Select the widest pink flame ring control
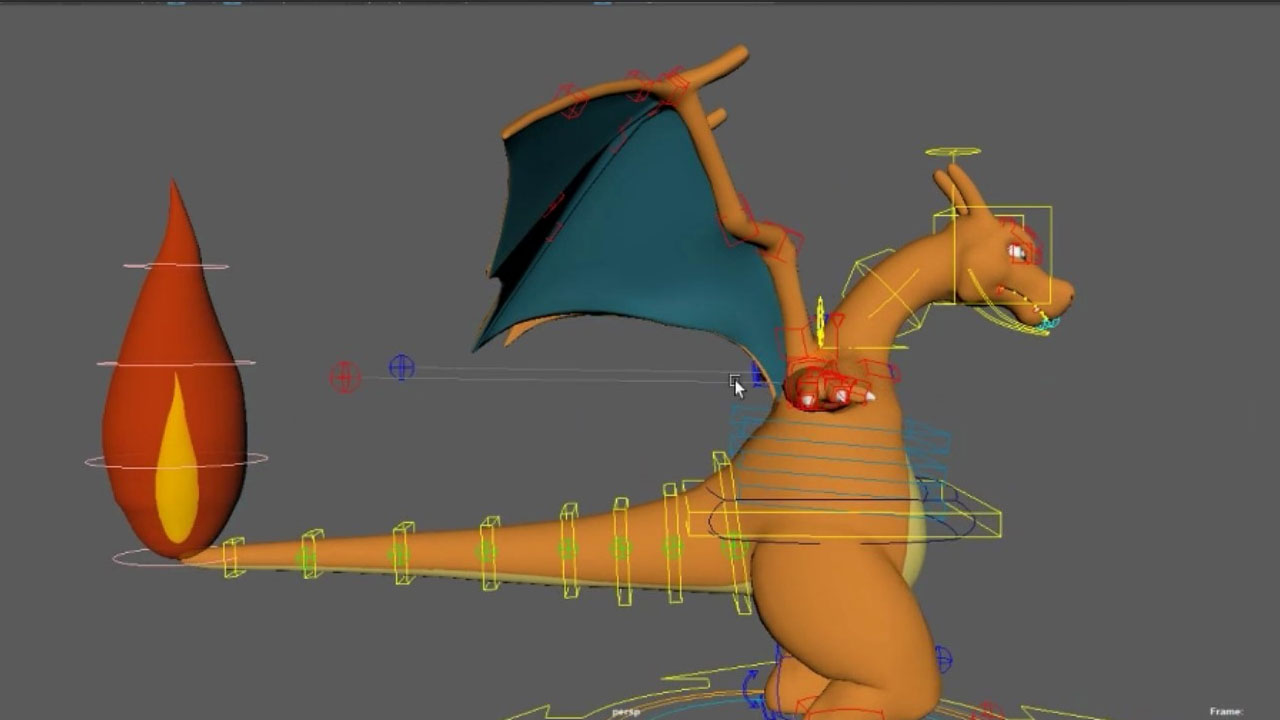Viewport: 1280px width, 720px height. (176, 461)
